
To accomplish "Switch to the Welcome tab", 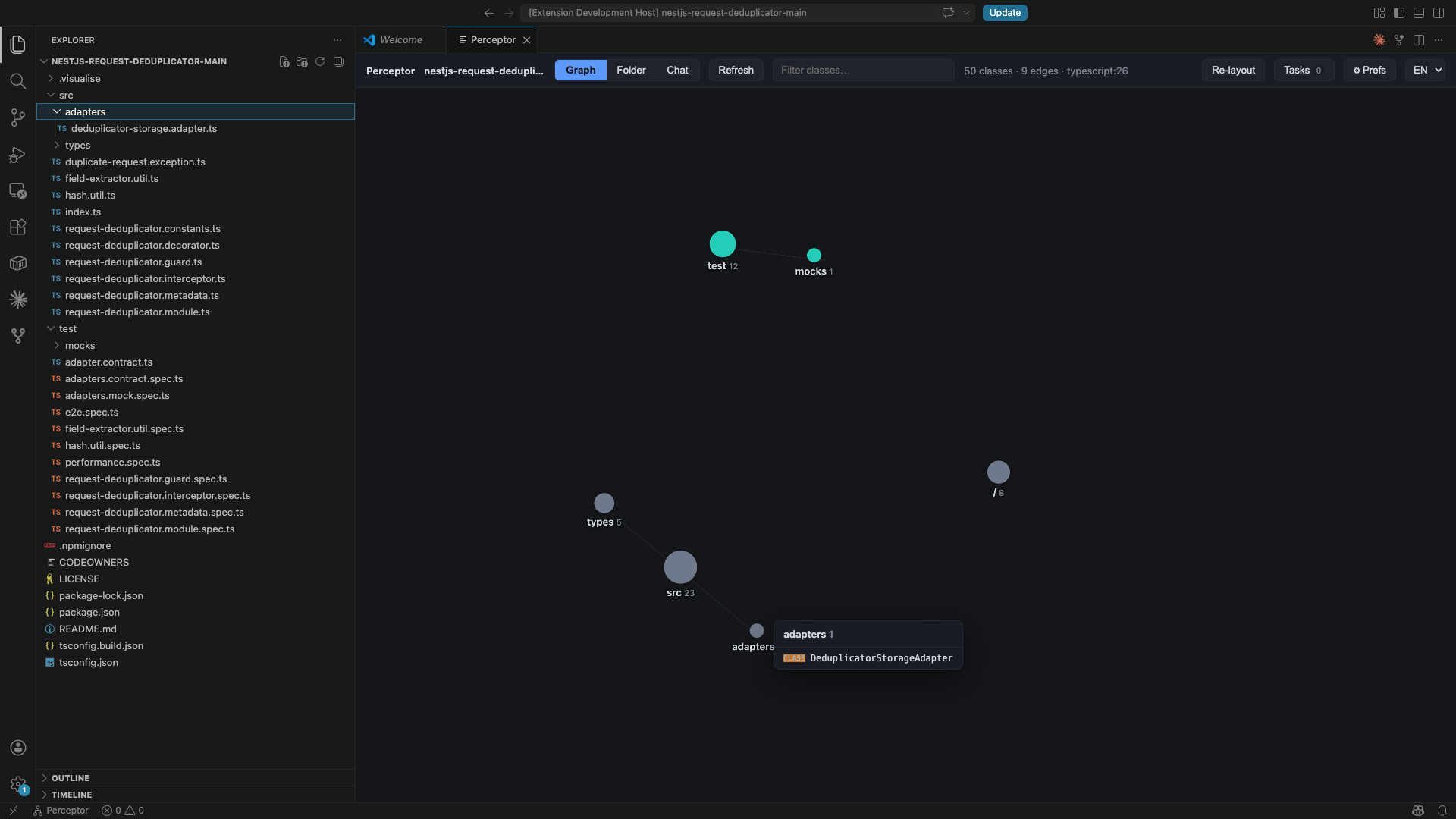I will point(400,40).
